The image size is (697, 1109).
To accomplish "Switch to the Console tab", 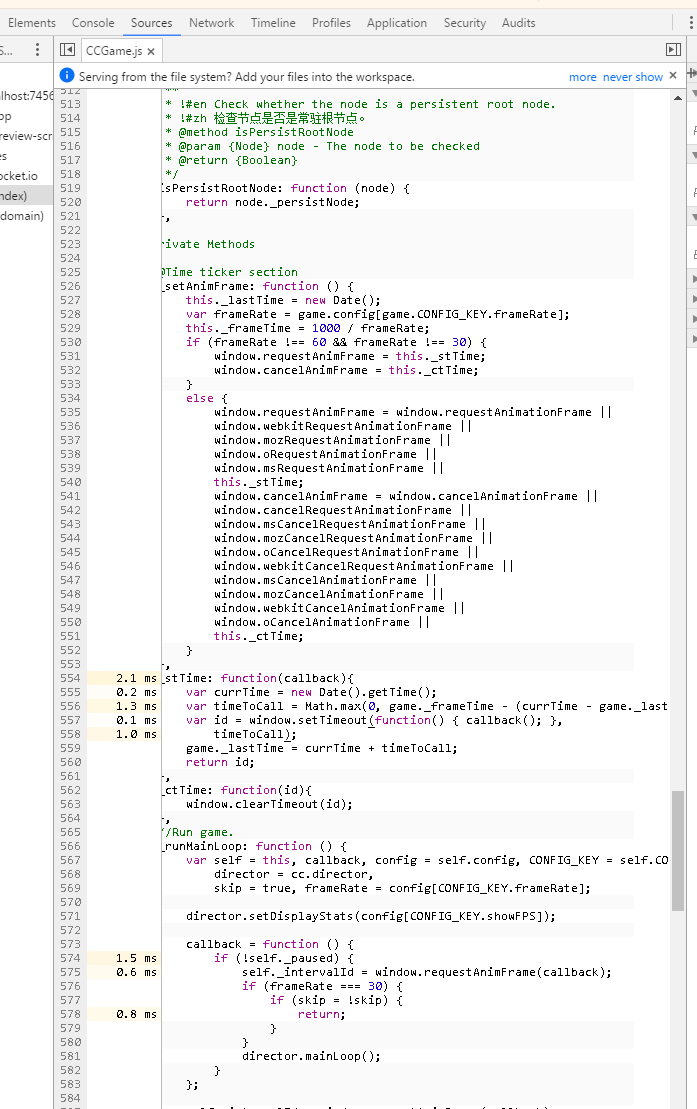I will (93, 23).
